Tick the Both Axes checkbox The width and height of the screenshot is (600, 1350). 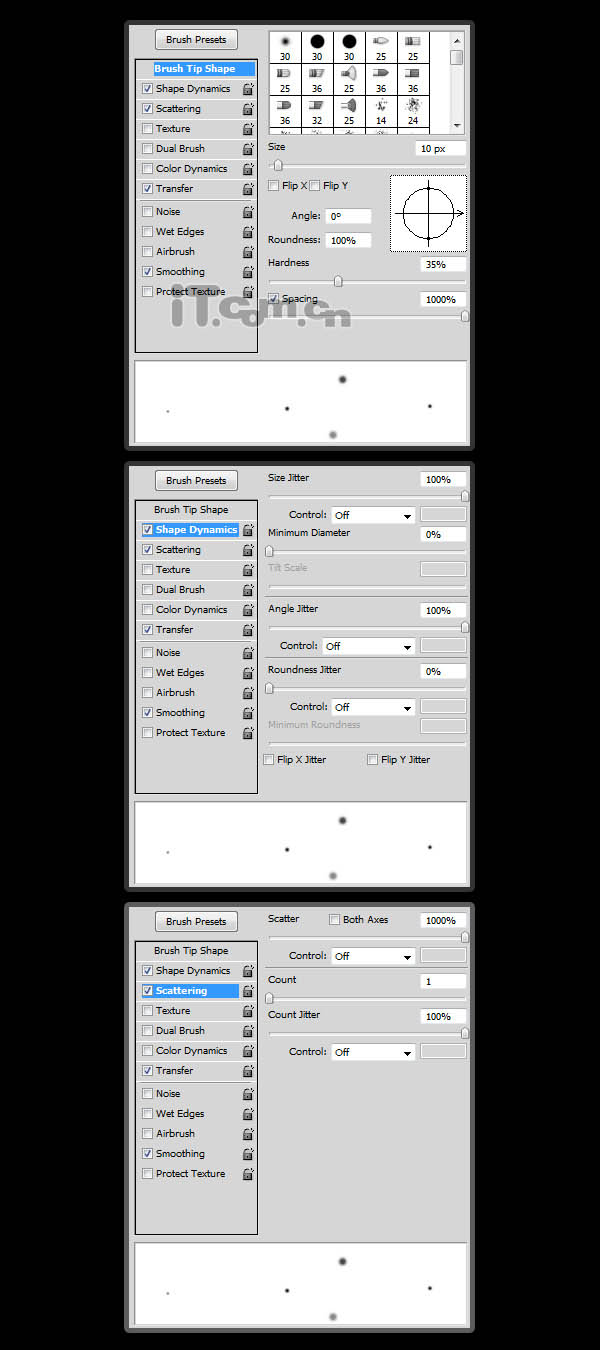[x=335, y=920]
